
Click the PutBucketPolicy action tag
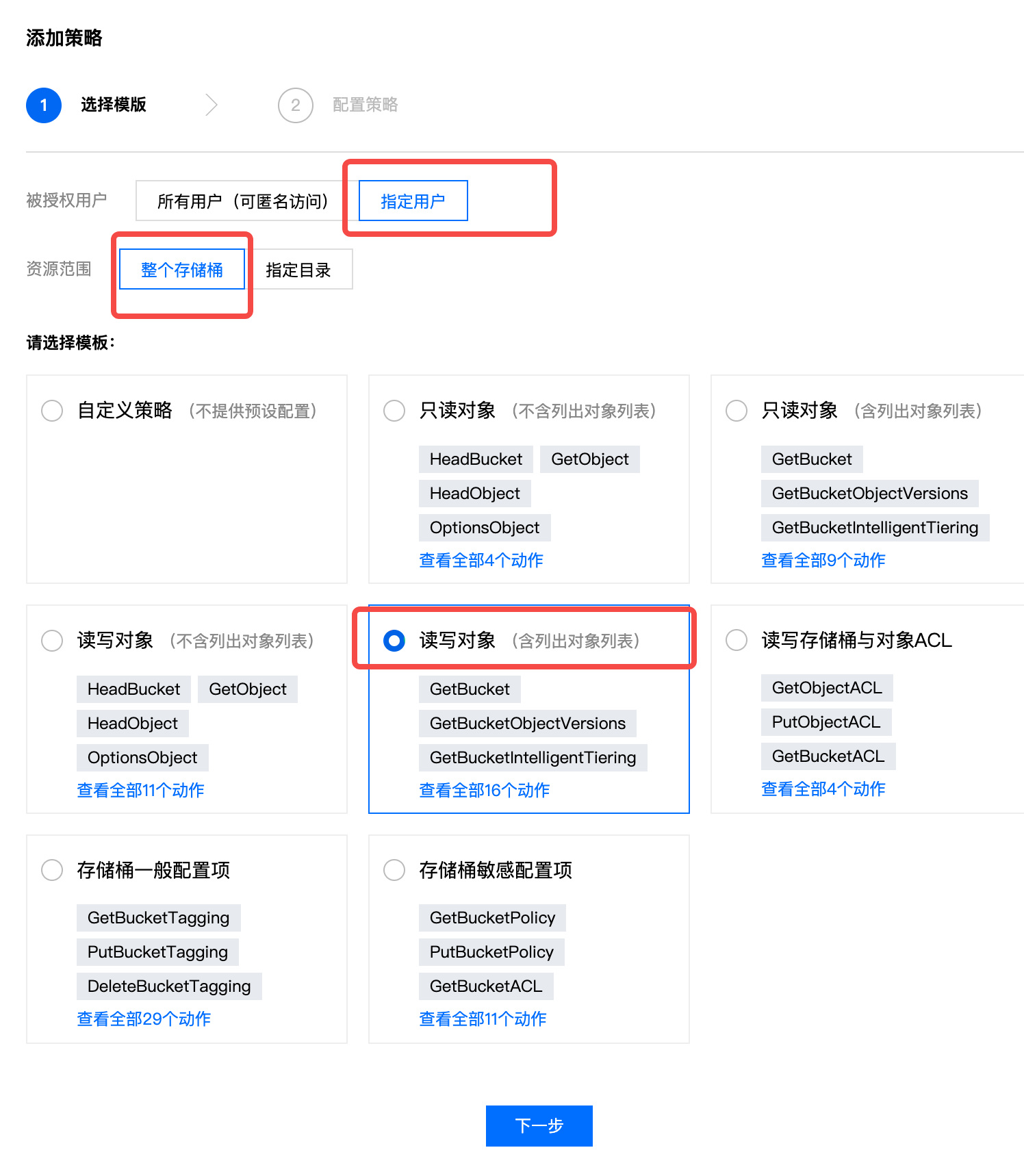tap(491, 952)
